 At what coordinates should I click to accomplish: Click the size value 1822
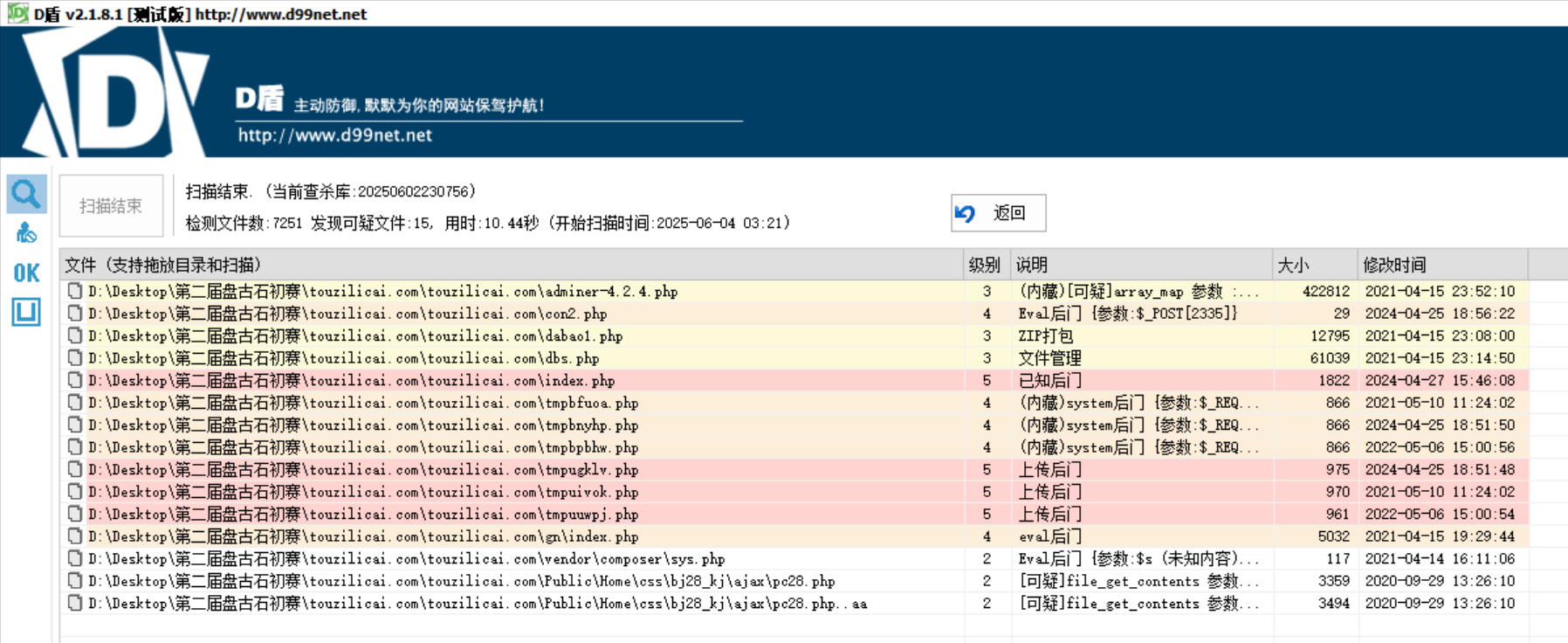click(x=1334, y=380)
